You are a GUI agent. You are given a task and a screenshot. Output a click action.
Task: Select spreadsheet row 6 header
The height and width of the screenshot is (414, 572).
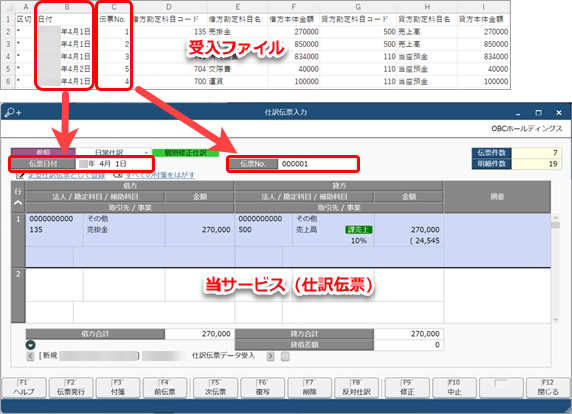pyautogui.click(x=8, y=81)
